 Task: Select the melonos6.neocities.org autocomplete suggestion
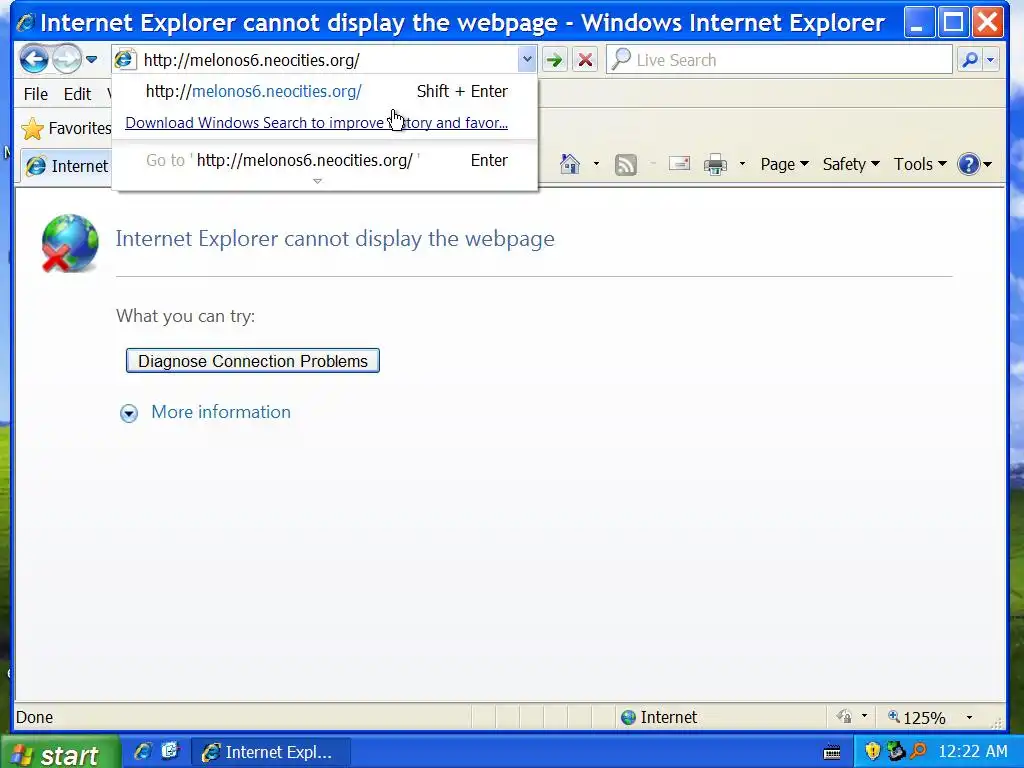(x=325, y=91)
